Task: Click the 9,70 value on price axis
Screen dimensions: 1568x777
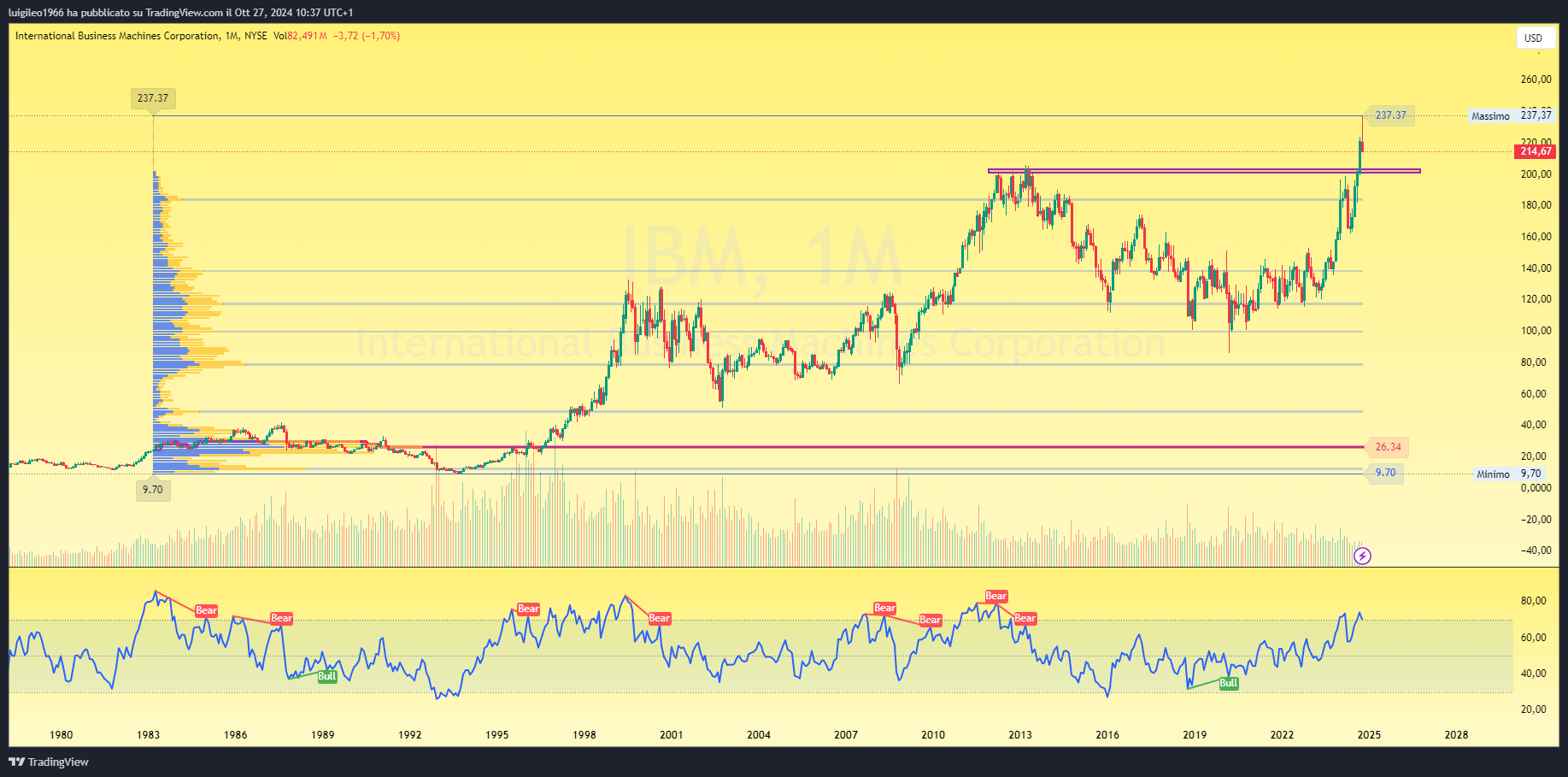Action: (1531, 474)
